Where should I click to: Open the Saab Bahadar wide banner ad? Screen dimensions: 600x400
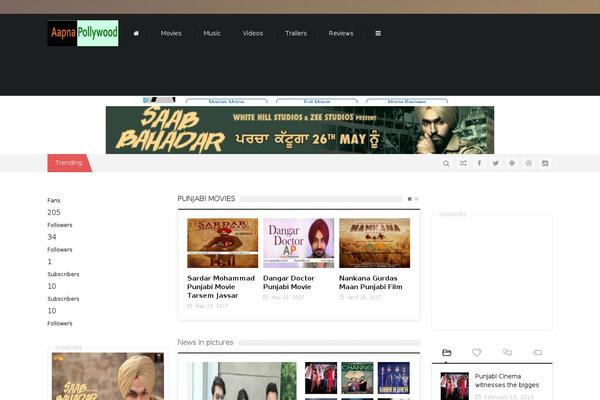pyautogui.click(x=300, y=130)
